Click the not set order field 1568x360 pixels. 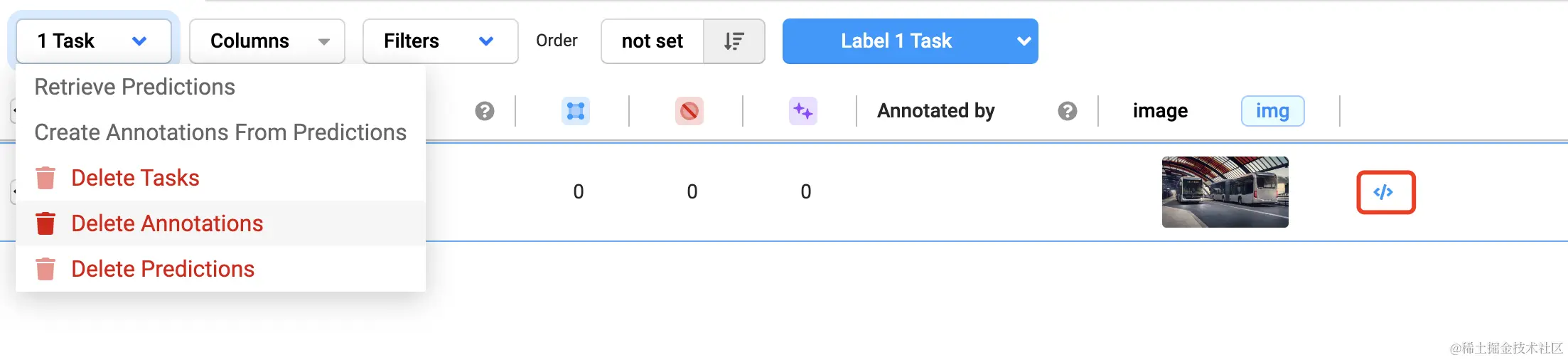click(653, 41)
